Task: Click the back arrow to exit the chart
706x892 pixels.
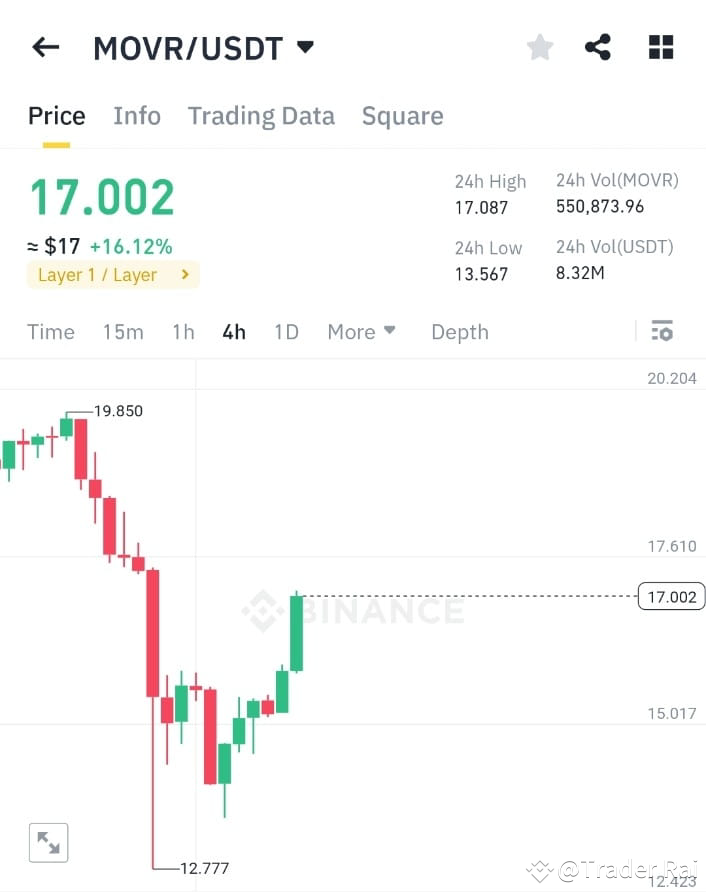Action: point(45,46)
